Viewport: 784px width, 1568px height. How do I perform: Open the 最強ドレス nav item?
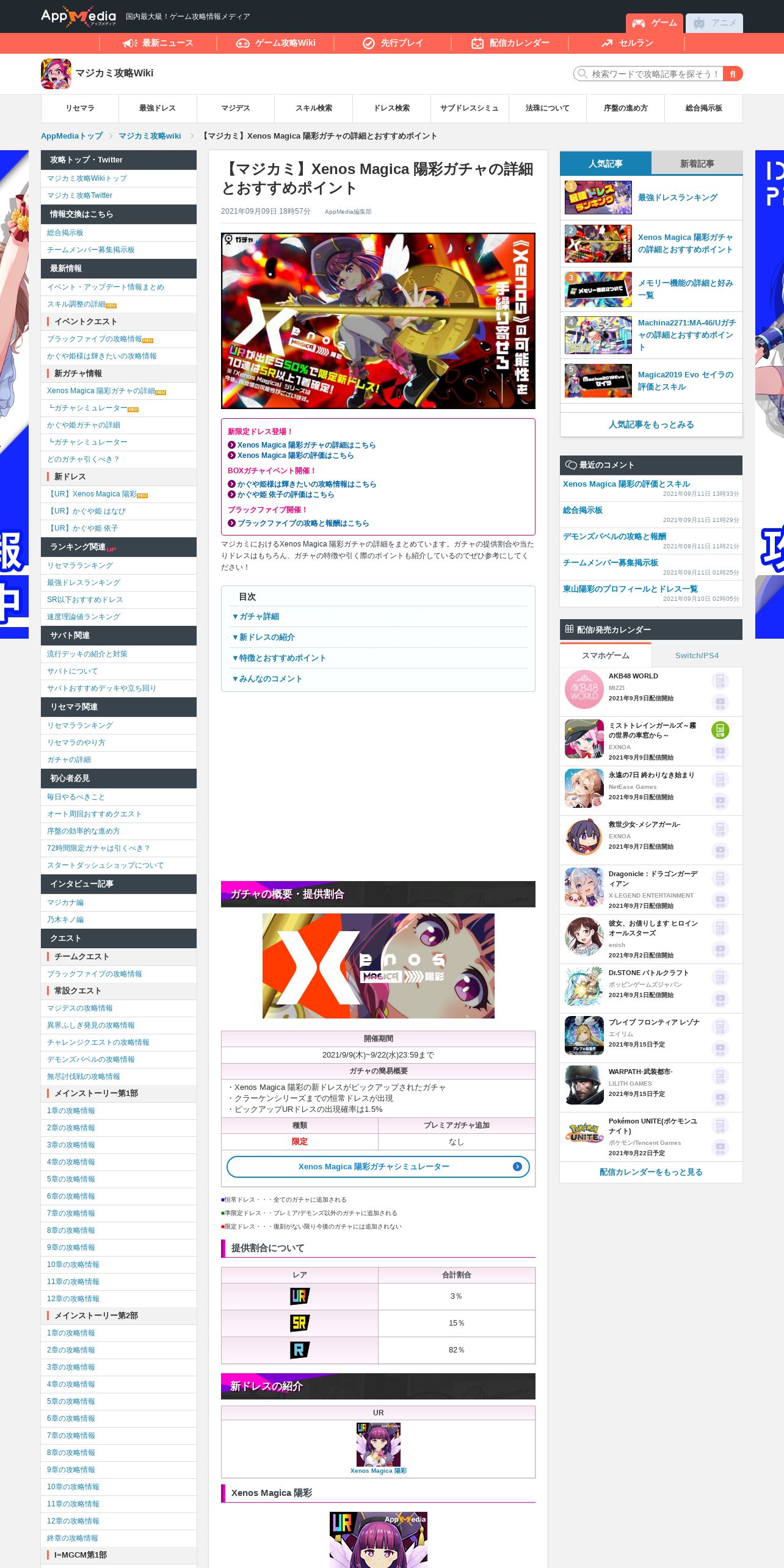pyautogui.click(x=158, y=108)
